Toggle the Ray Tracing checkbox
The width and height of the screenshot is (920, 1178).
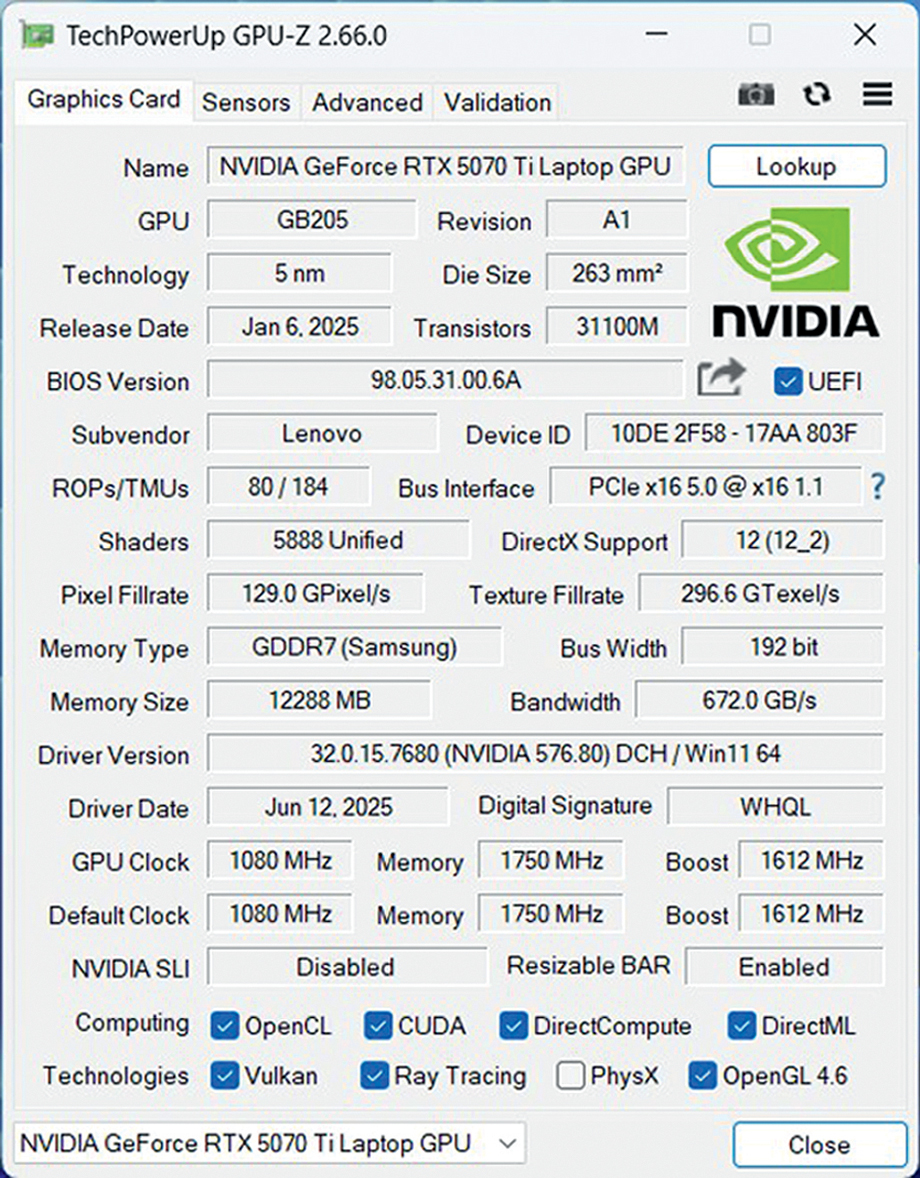point(374,1077)
